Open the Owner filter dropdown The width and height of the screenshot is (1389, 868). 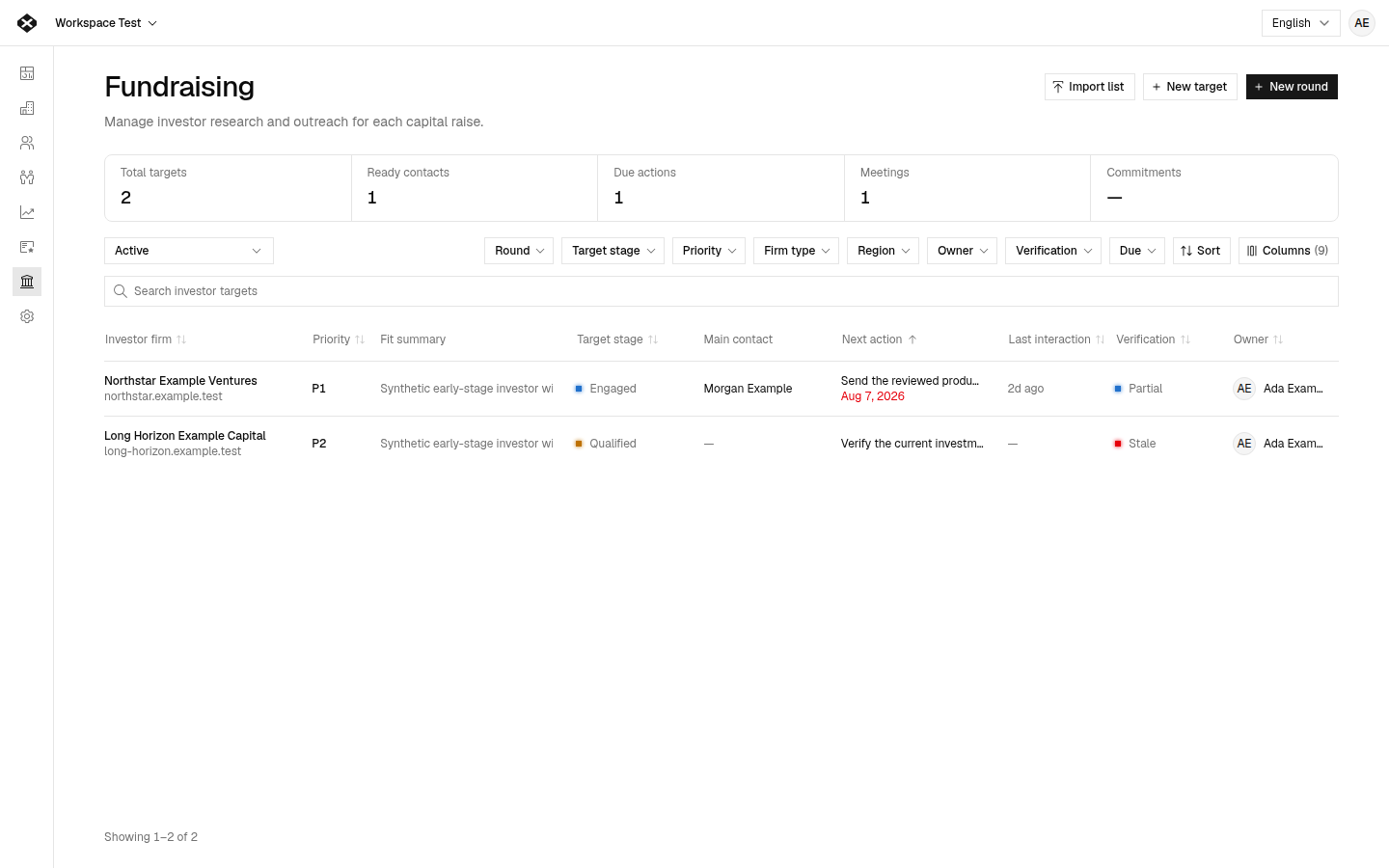(x=962, y=251)
